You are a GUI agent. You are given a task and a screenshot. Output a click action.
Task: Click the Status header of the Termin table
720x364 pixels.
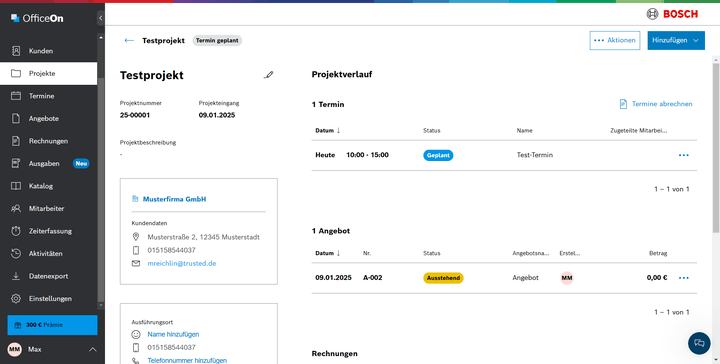(432, 130)
